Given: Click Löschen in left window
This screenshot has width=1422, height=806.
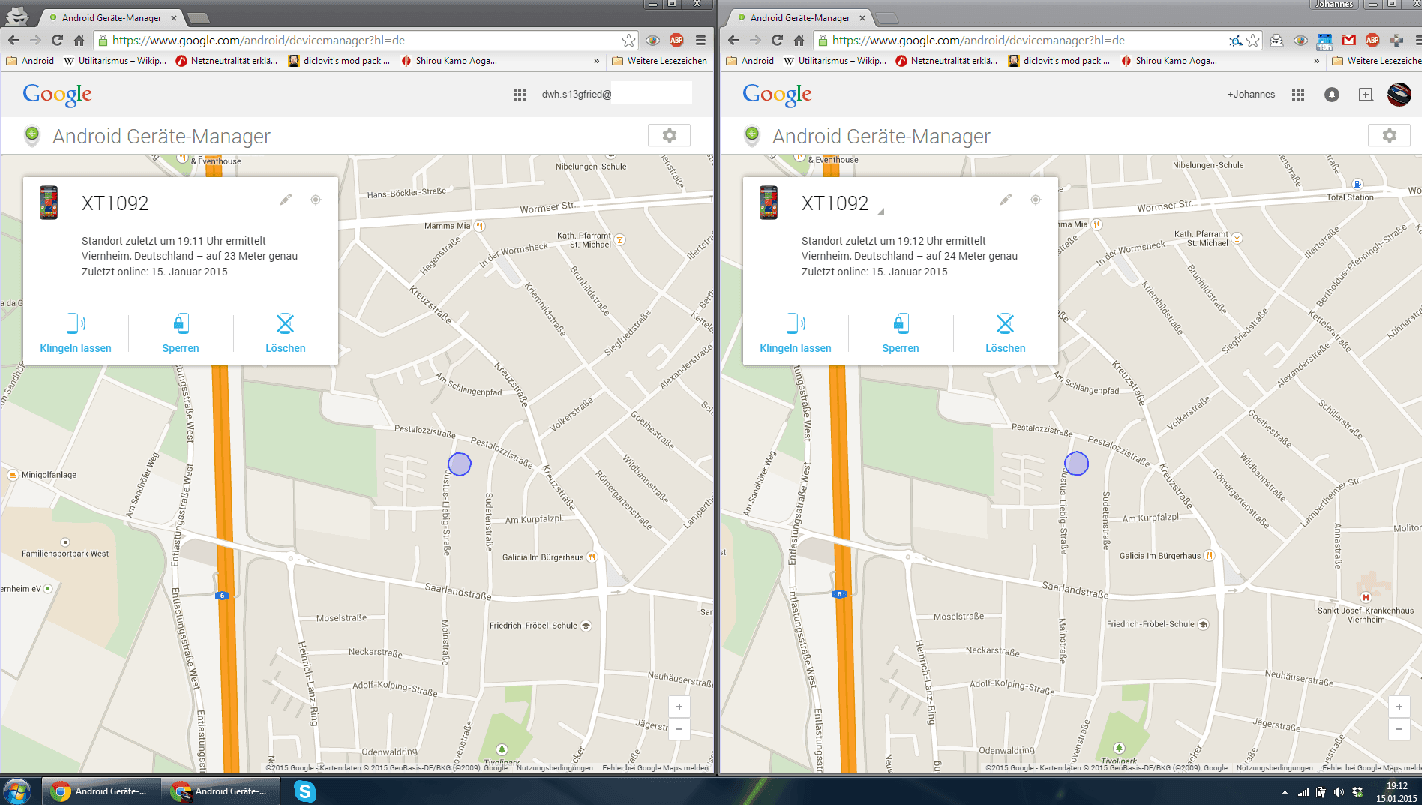Looking at the screenshot, I should 285,334.
